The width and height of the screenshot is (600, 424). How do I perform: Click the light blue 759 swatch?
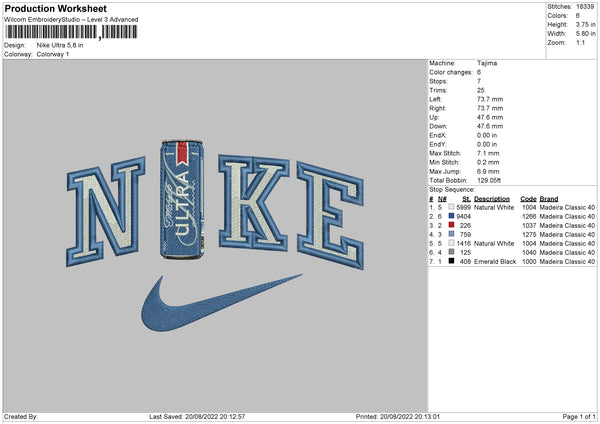(x=451, y=234)
